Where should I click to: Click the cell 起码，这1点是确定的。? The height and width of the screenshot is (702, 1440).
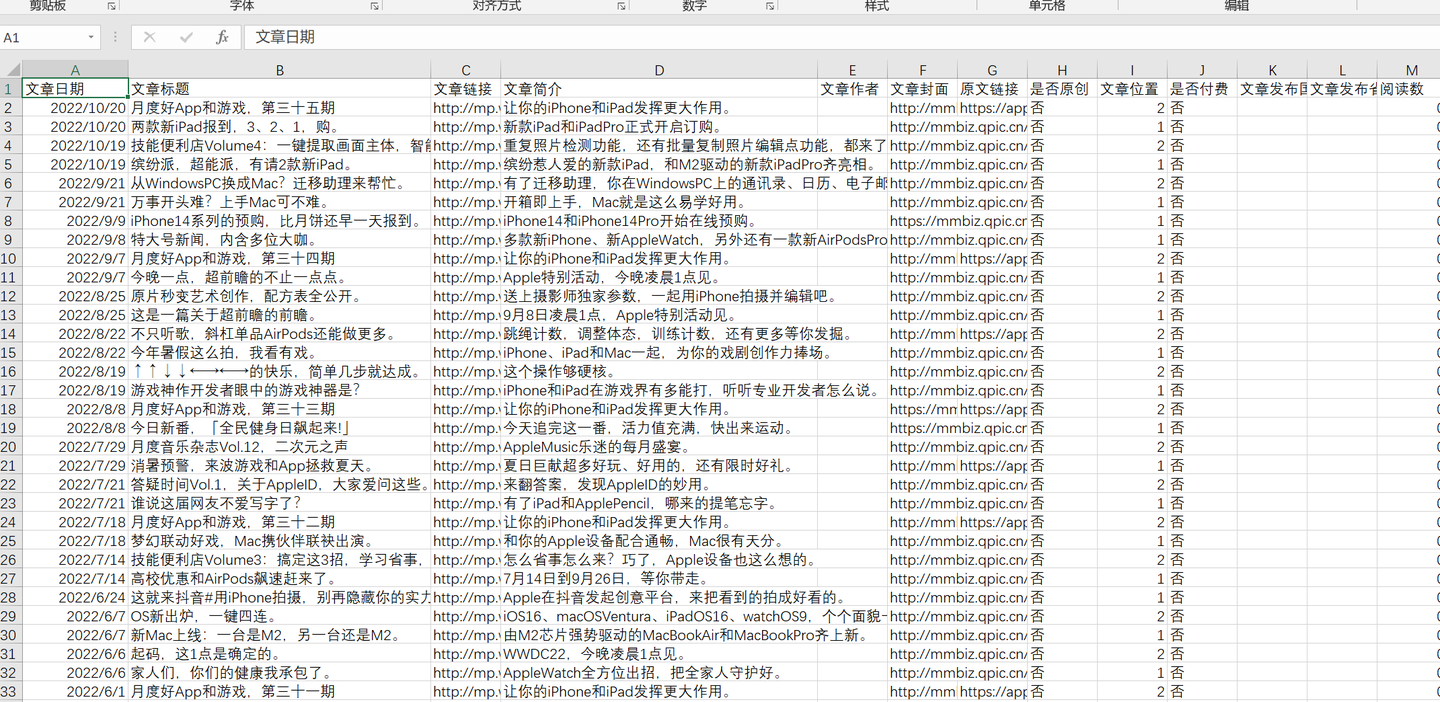(280, 654)
